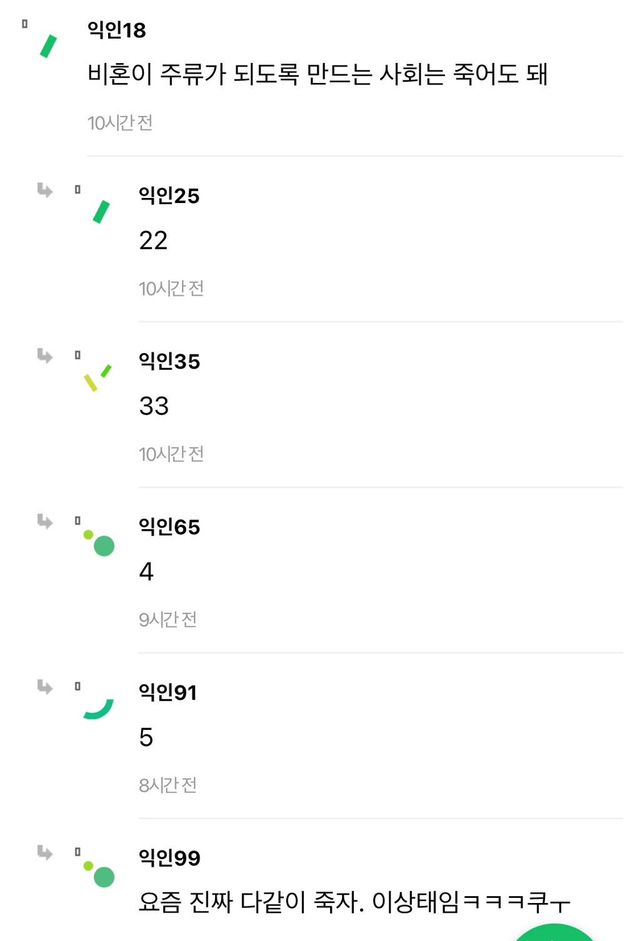
Task: Click 익인18's comment about 비혼
Action: (x=318, y=75)
